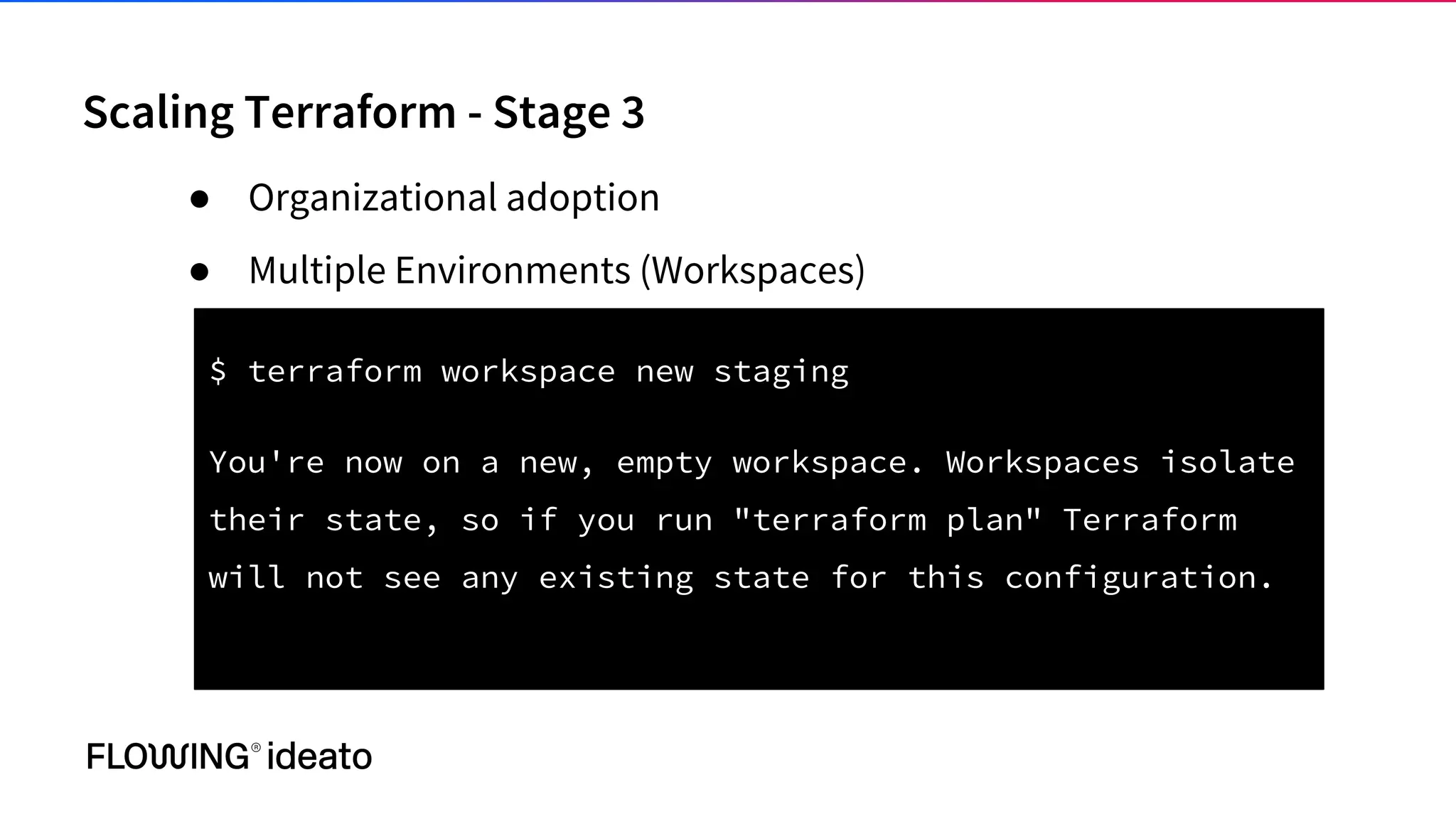Select the command line "$ terraform workspace new staging"

[x=529, y=372]
